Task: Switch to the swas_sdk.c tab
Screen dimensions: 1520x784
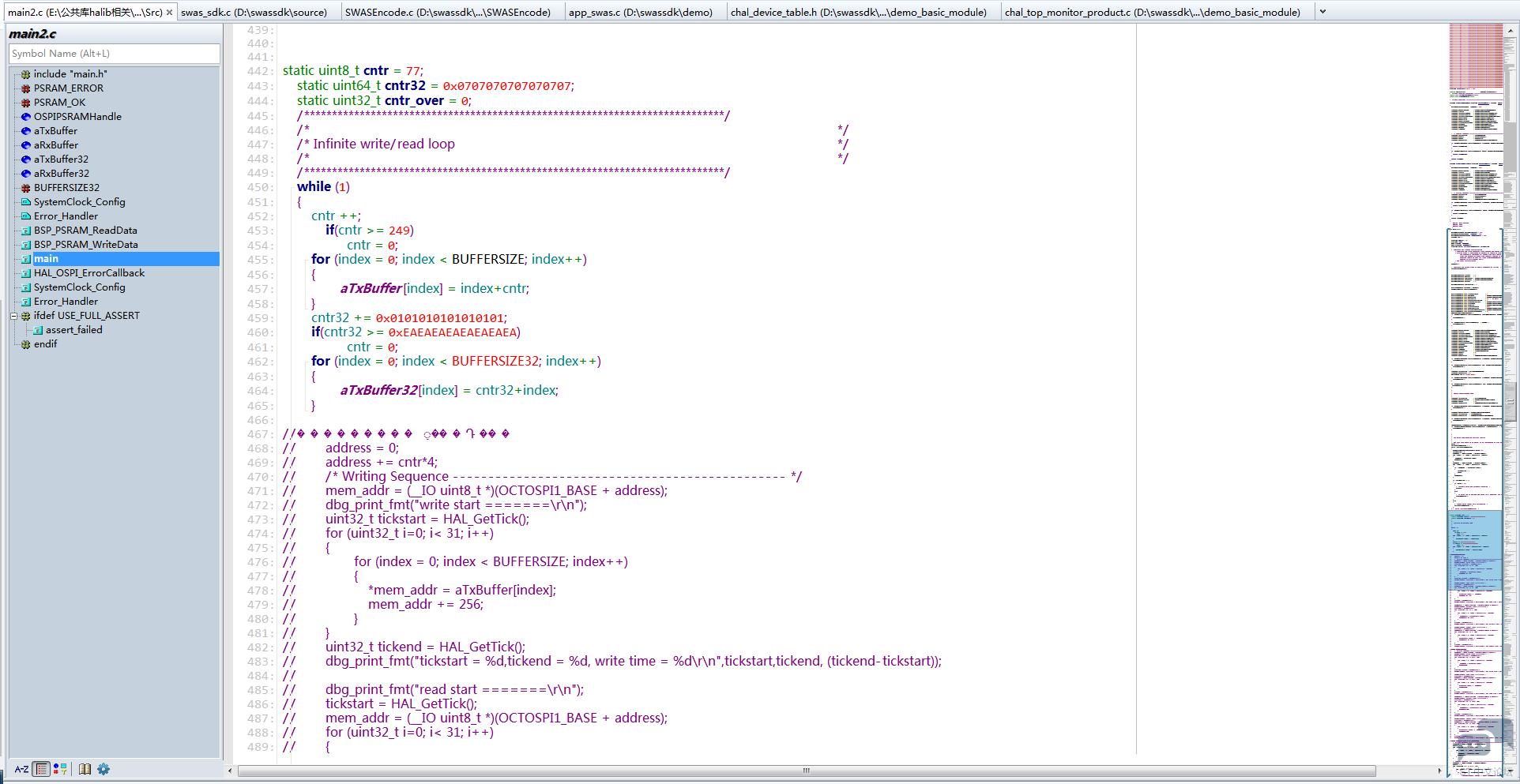Action: (254, 13)
